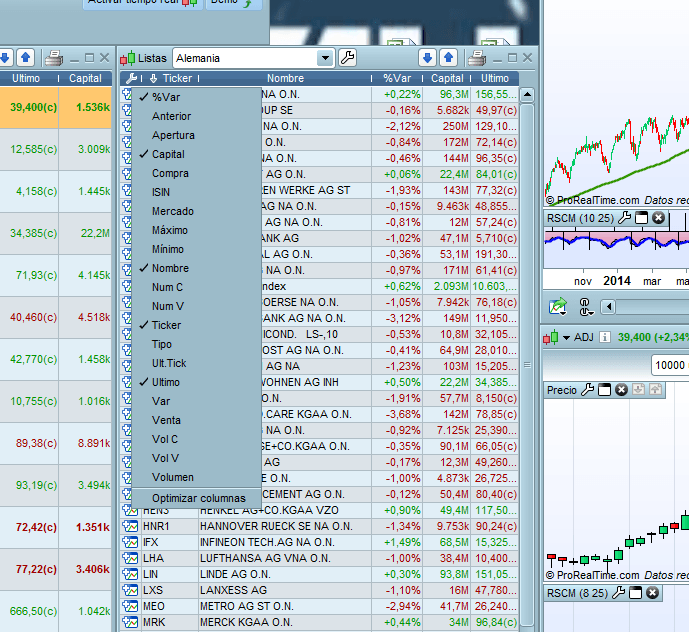Screen dimensions: 689x632
Task: Click the chart scrollbar left arrow
Action: click(609, 306)
